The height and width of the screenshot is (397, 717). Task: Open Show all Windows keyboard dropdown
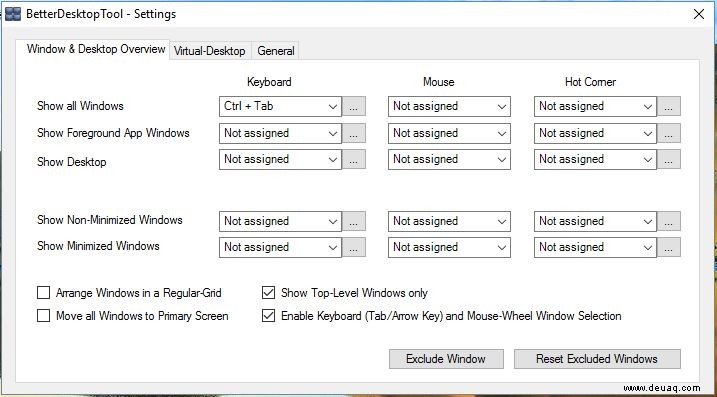(x=280, y=107)
